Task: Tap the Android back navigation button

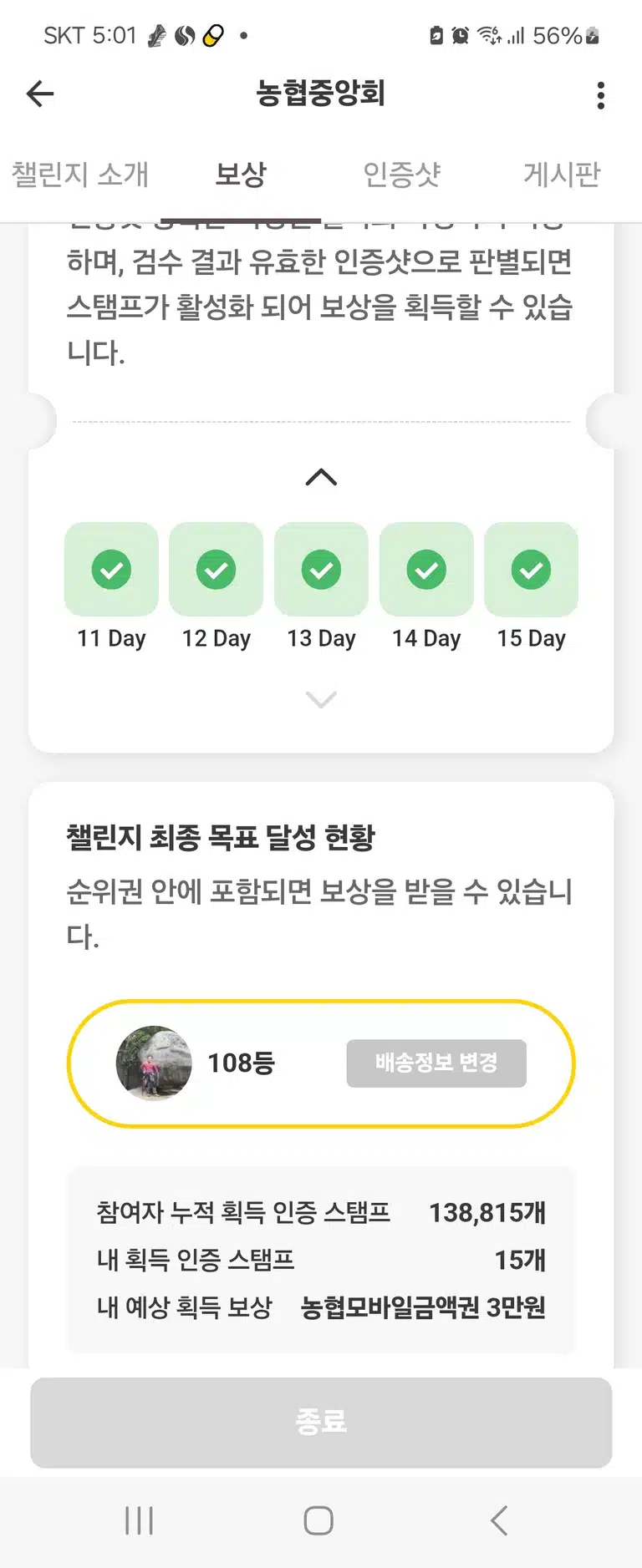Action: click(499, 1520)
